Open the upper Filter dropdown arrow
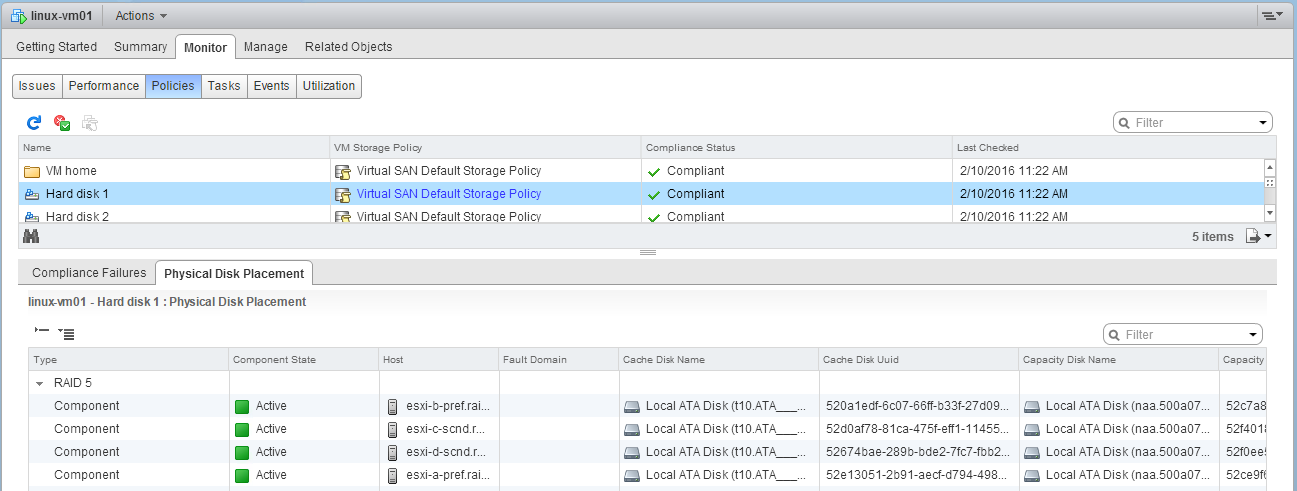 click(x=1262, y=123)
